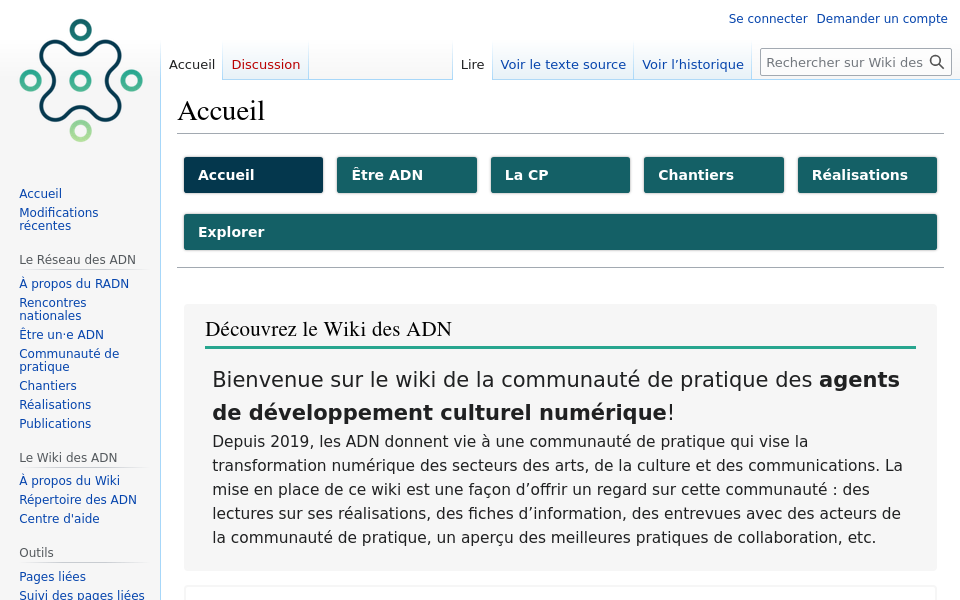Open Voir l'historique page
This screenshot has width=960, height=600.
coord(692,64)
